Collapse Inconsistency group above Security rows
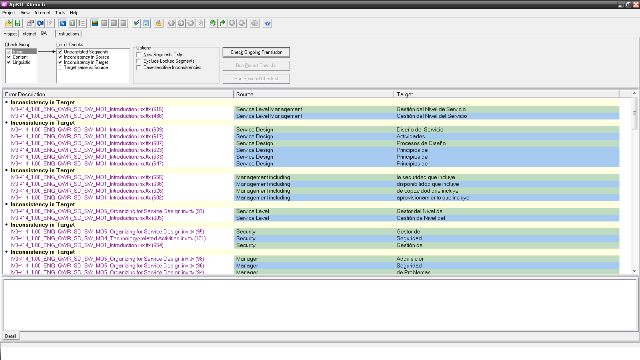The image size is (640, 360). pyautogui.click(x=7, y=225)
